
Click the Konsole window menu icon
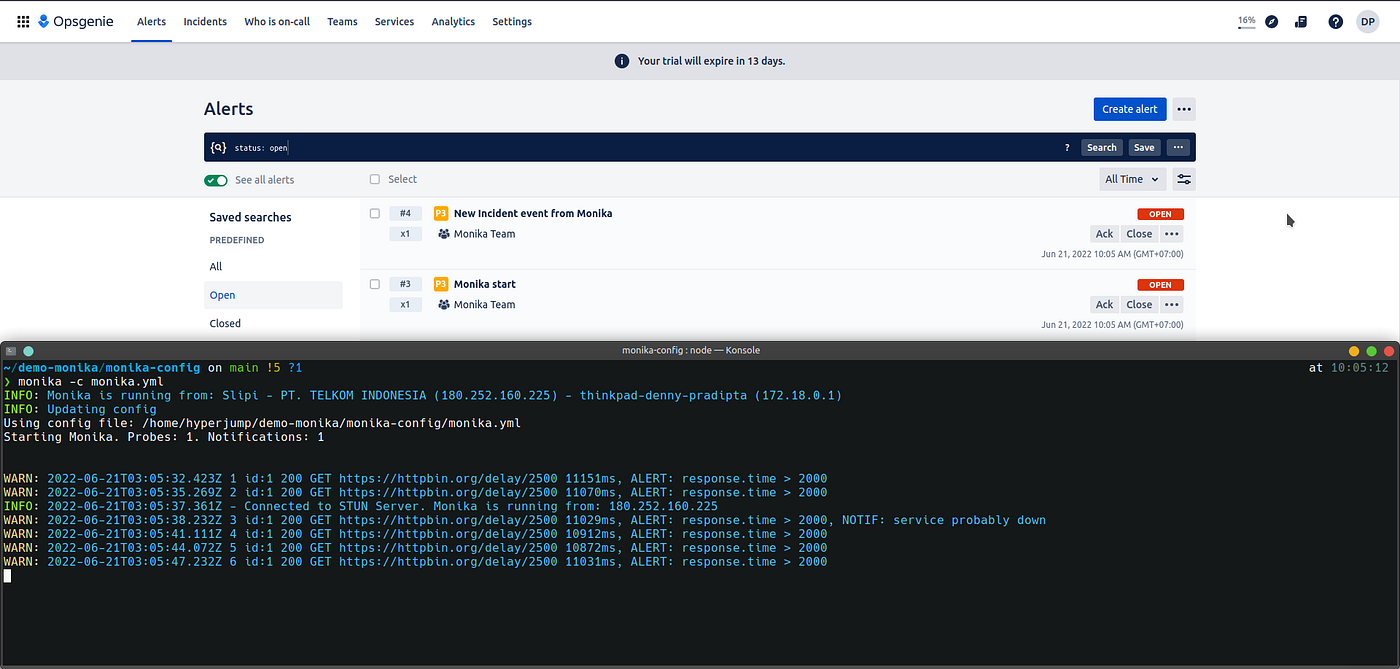coord(11,351)
